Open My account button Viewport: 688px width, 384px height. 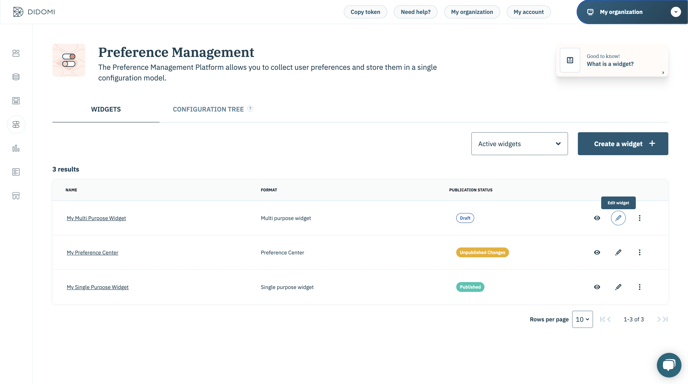[528, 12]
